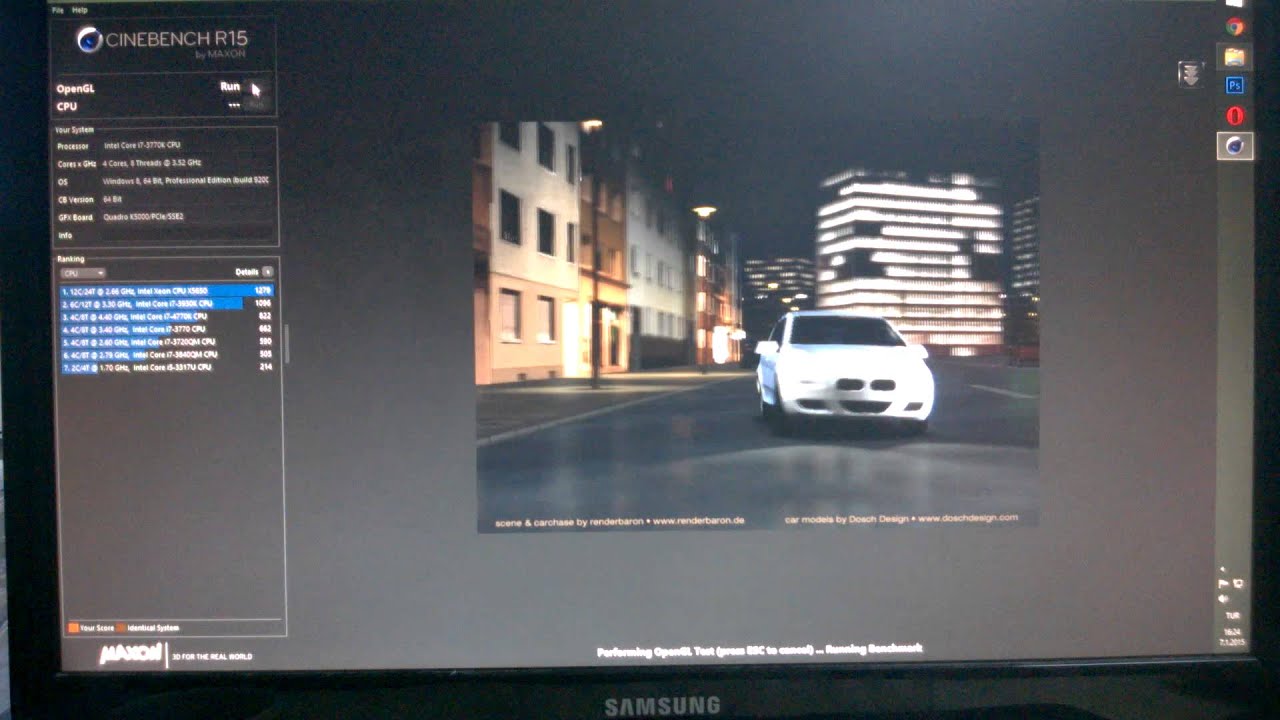The width and height of the screenshot is (1280, 720).
Task: Launch Photoshop from the taskbar
Action: pyautogui.click(x=1235, y=86)
